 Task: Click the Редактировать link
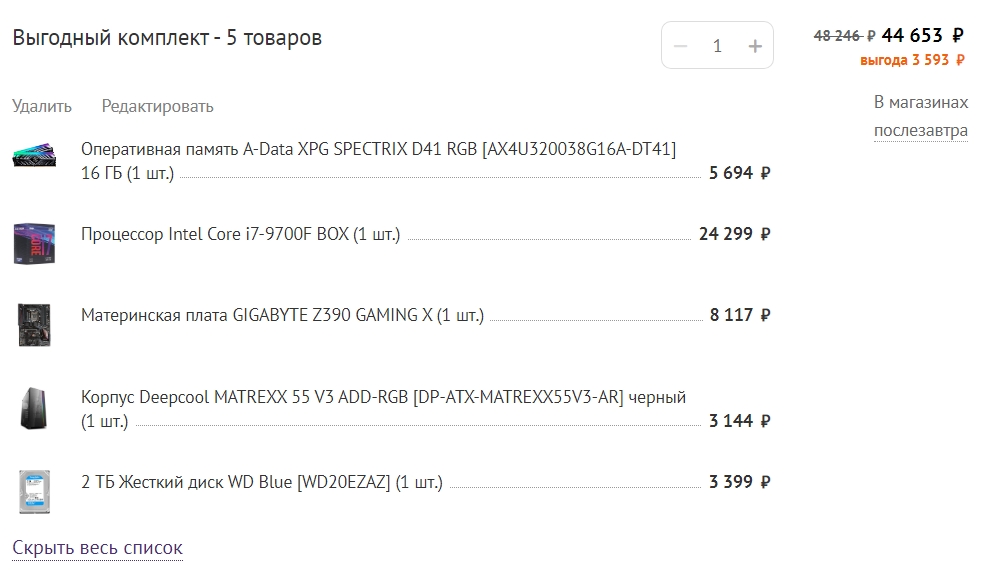pos(158,106)
